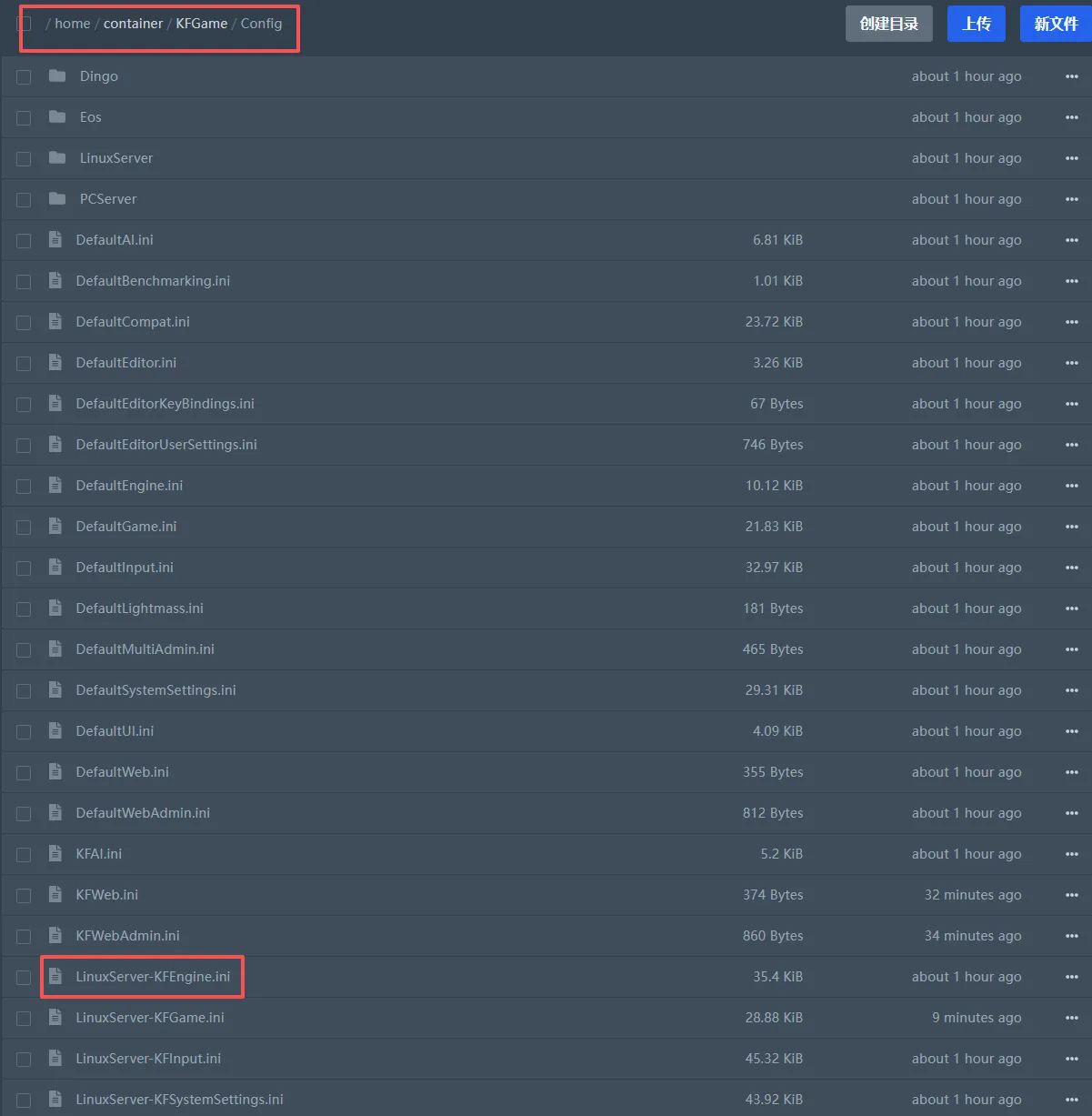
Task: Open the three-dot menu for DefaultAI.ini
Action: click(1071, 240)
